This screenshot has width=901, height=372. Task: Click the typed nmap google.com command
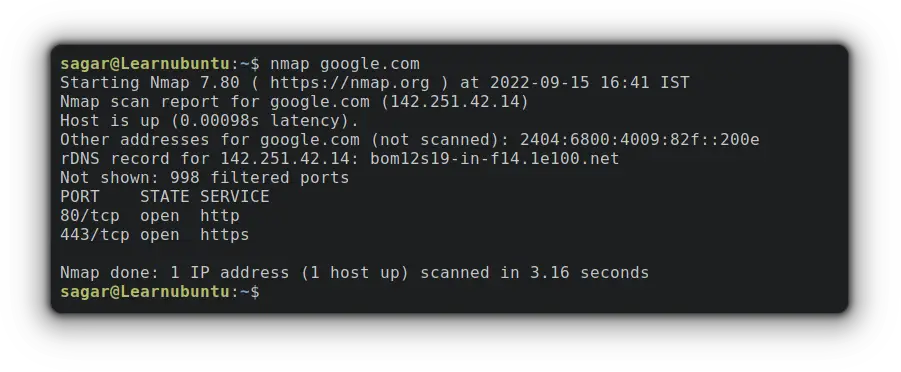pyautogui.click(x=345, y=64)
